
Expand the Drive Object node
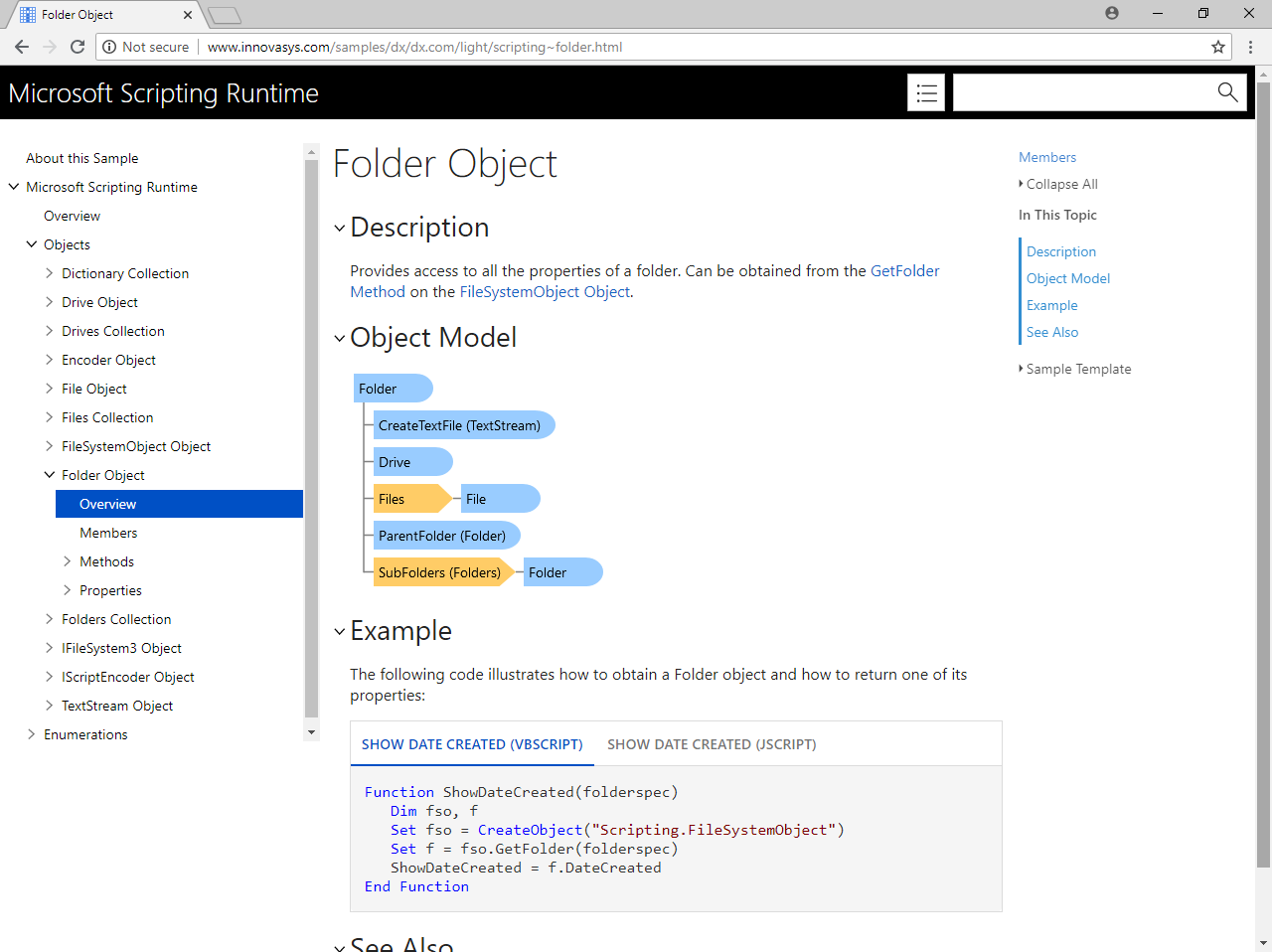50,302
